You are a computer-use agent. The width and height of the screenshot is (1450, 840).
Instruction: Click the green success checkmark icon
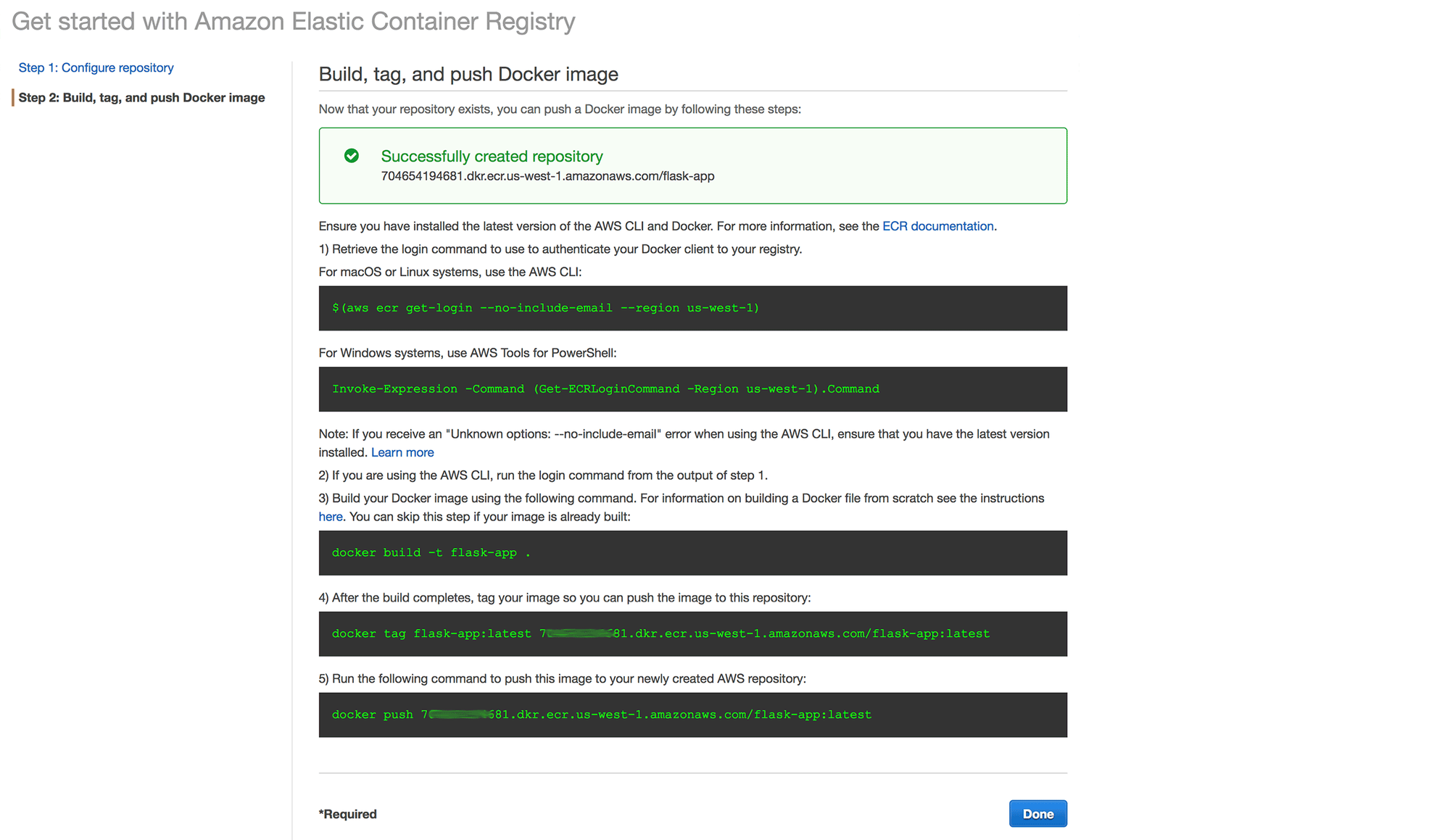352,156
